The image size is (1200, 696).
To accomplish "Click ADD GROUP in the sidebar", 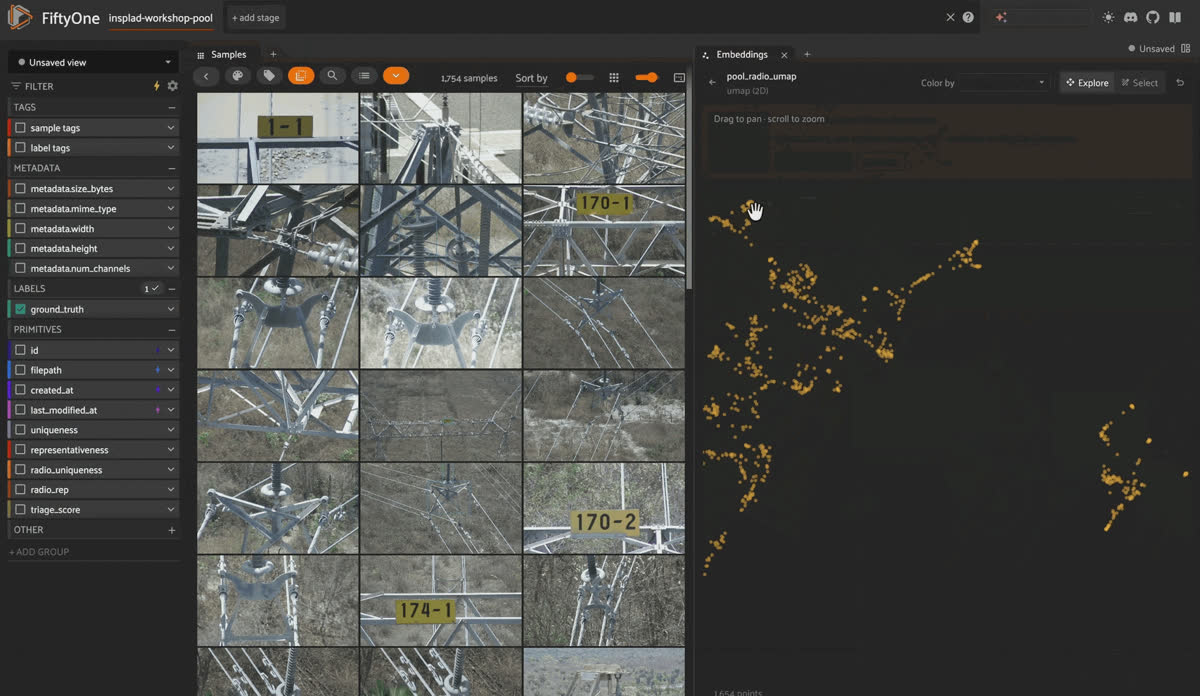I will click(39, 552).
